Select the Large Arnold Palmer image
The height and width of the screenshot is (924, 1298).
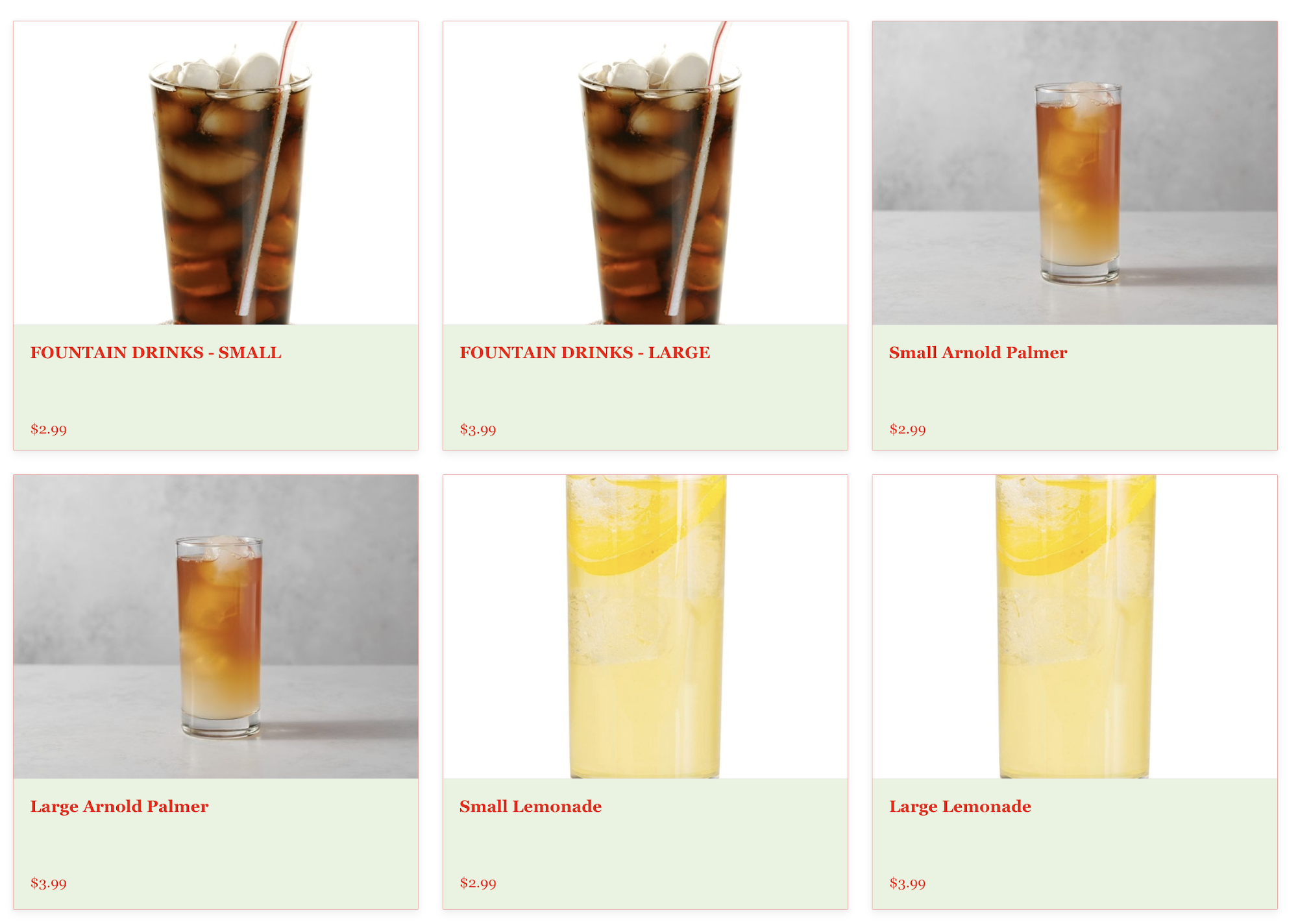(215, 626)
